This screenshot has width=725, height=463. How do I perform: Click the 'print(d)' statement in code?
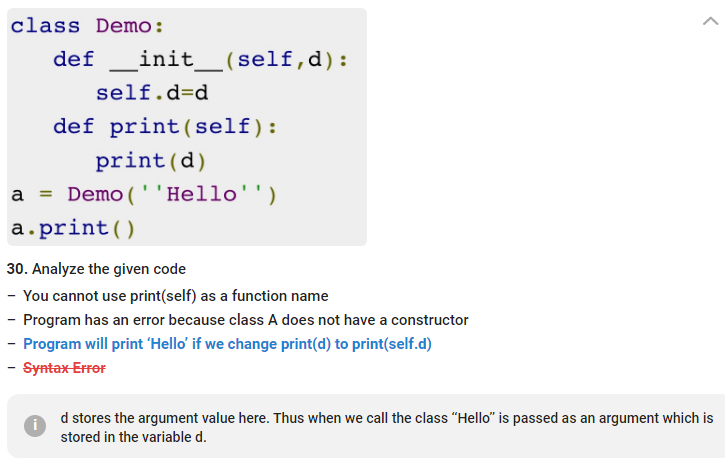click(150, 160)
